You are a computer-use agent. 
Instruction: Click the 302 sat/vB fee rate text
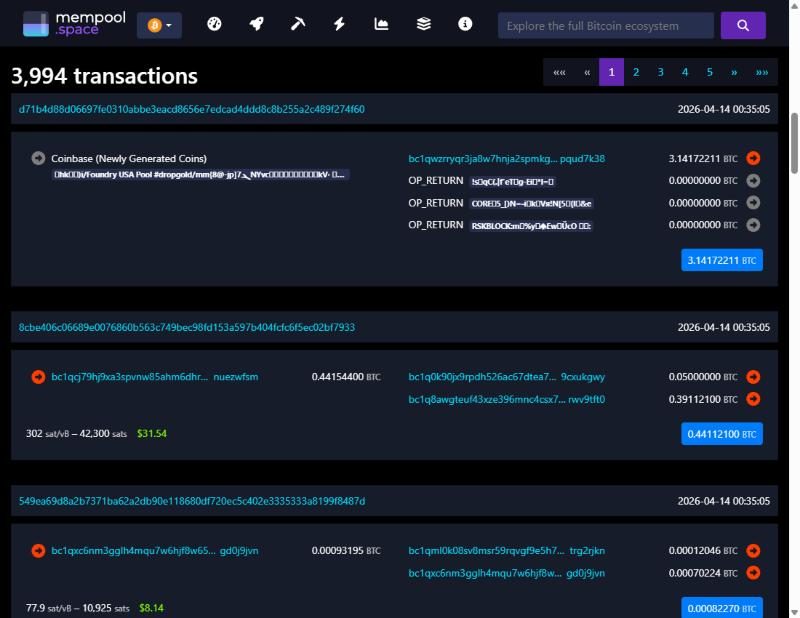47,434
